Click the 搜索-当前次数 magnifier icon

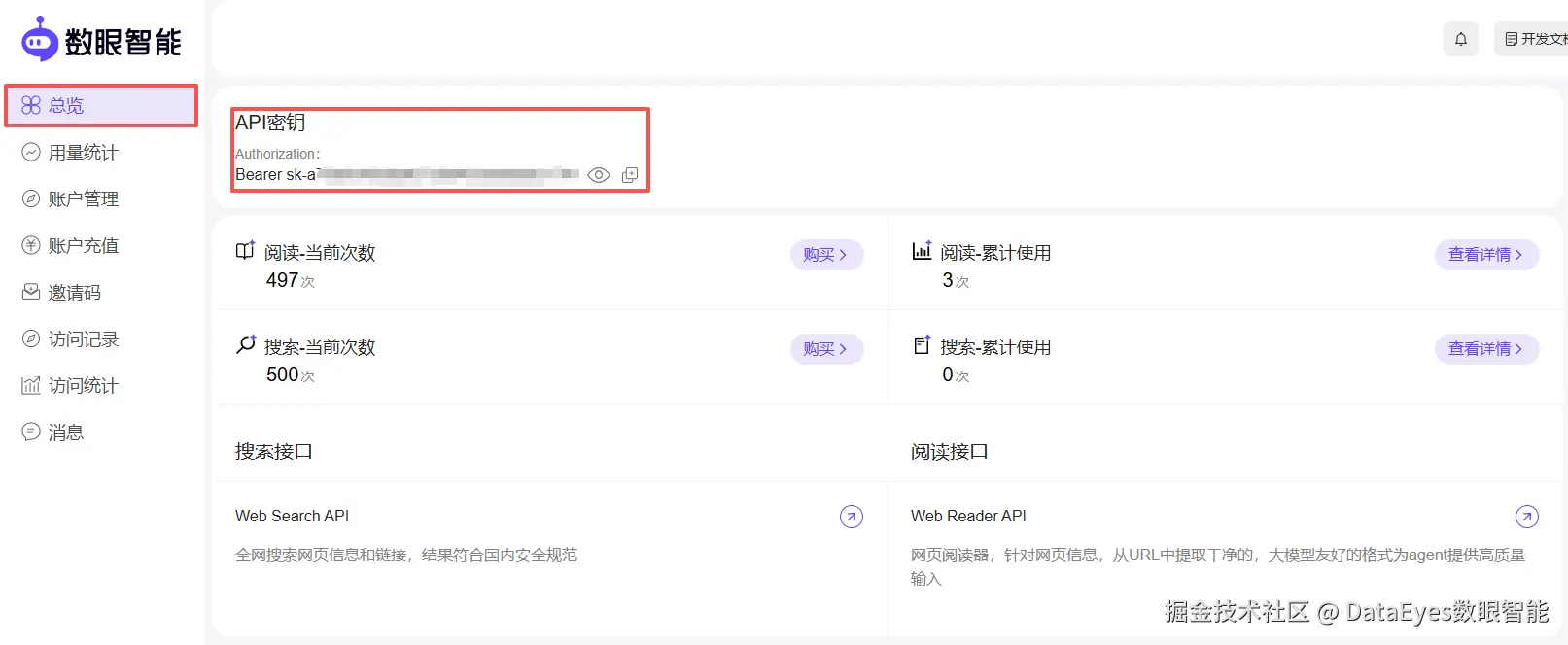click(245, 345)
